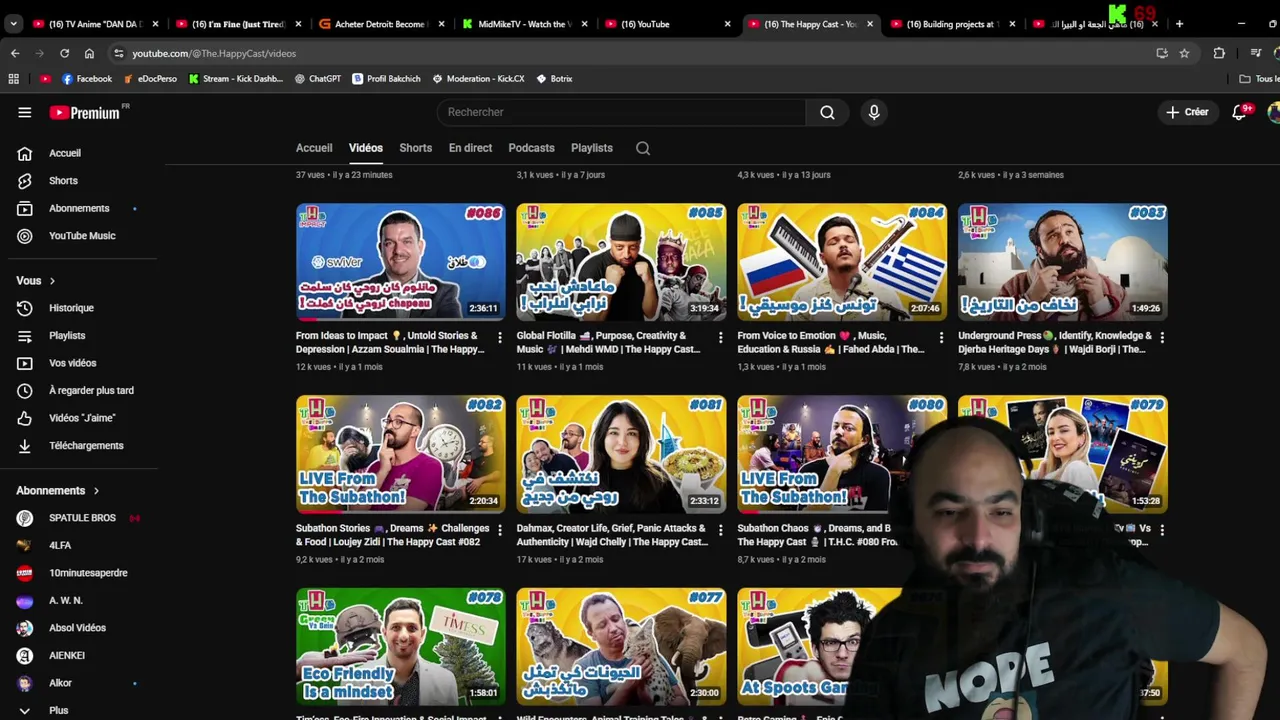Open Dahmax, Creator Life video title

pyautogui.click(x=612, y=535)
